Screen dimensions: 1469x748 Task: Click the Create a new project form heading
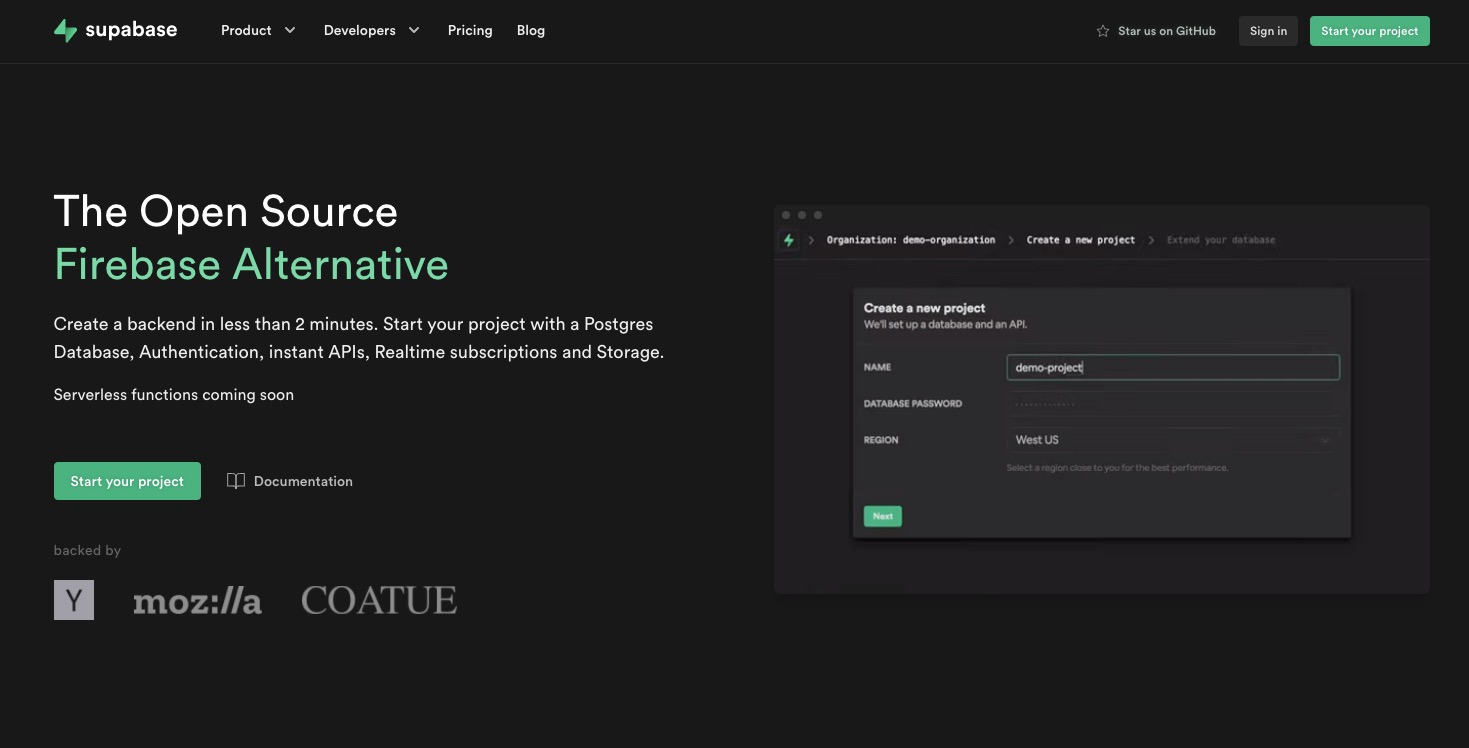tap(925, 308)
